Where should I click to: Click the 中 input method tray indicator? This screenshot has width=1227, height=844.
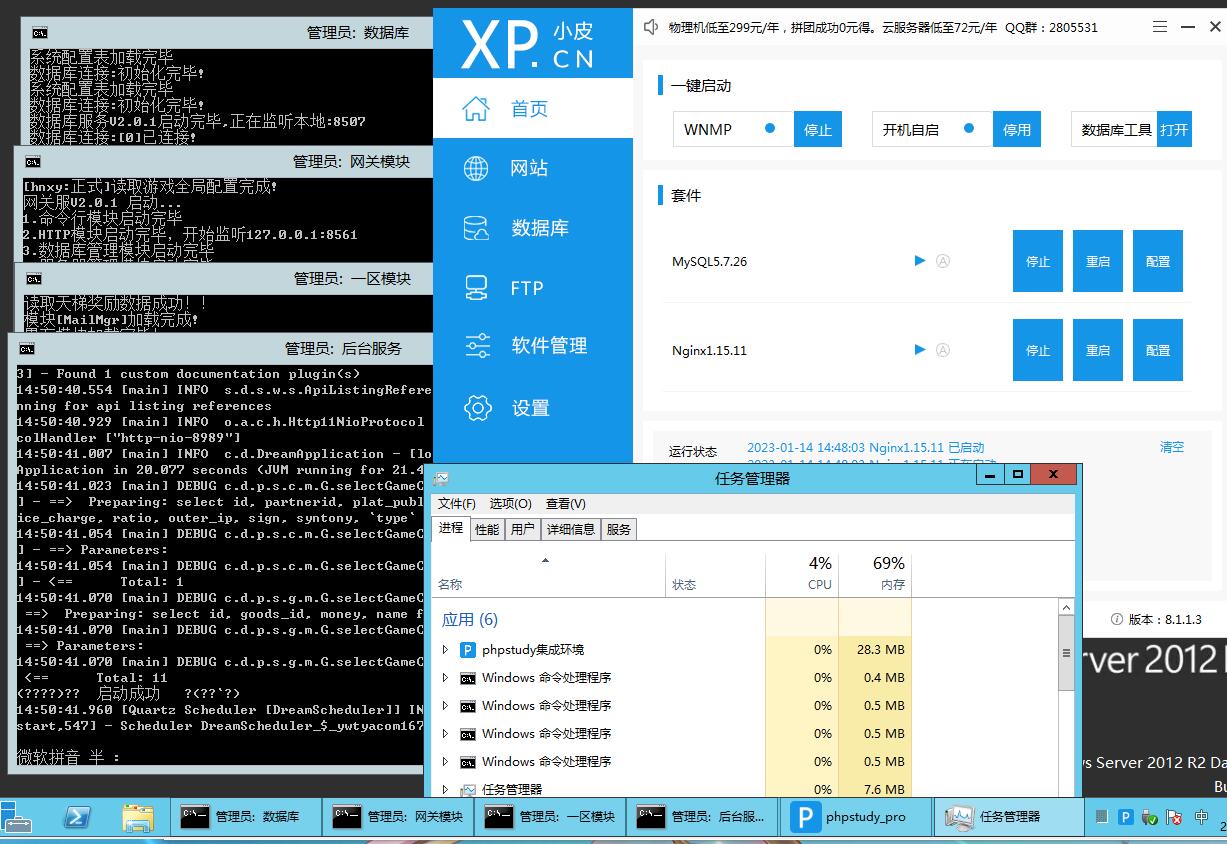[1201, 817]
